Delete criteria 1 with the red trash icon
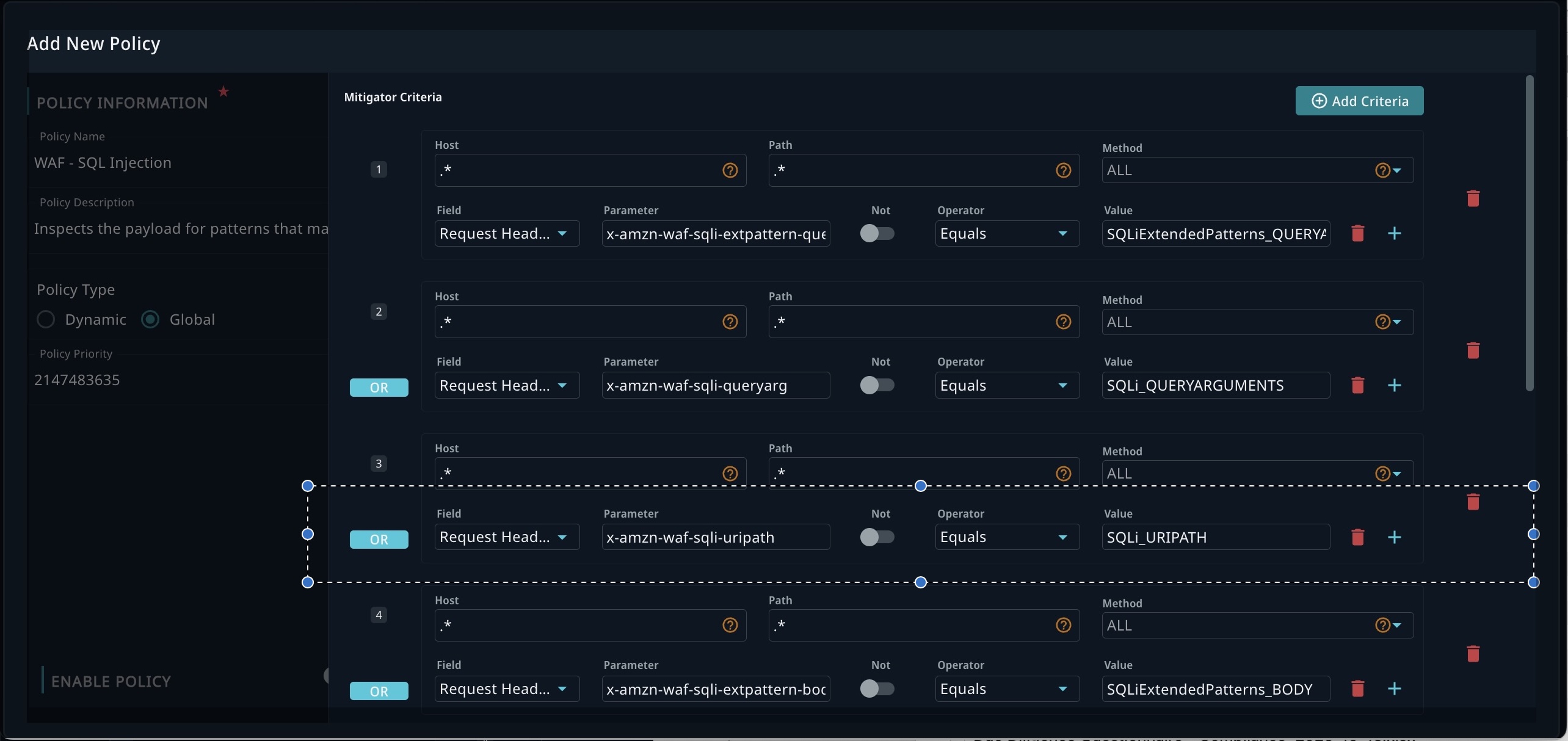The image size is (1568, 741). [1473, 198]
